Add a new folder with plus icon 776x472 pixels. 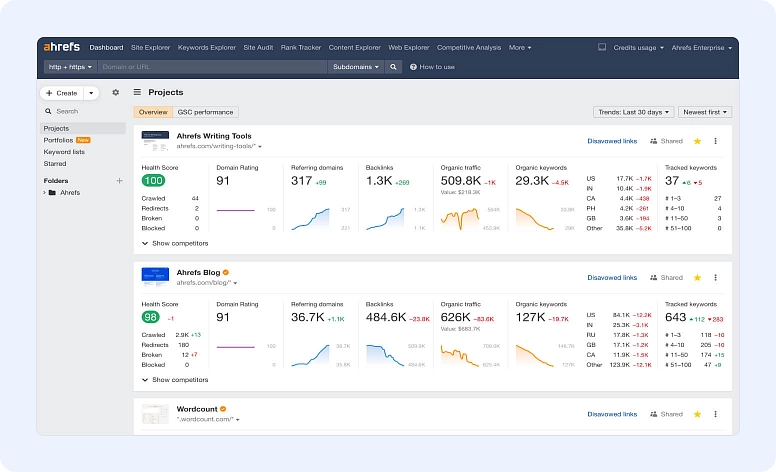(119, 181)
